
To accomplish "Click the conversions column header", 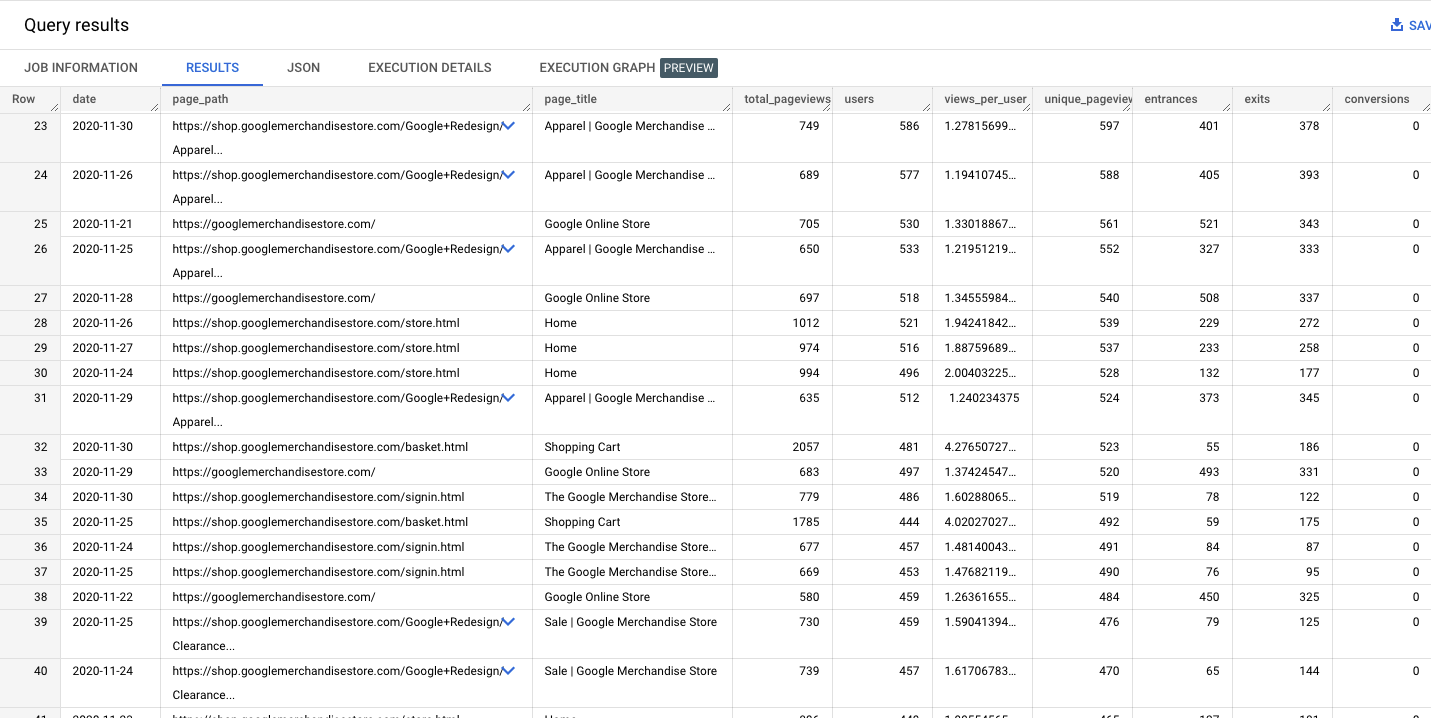I will (x=1378, y=99).
